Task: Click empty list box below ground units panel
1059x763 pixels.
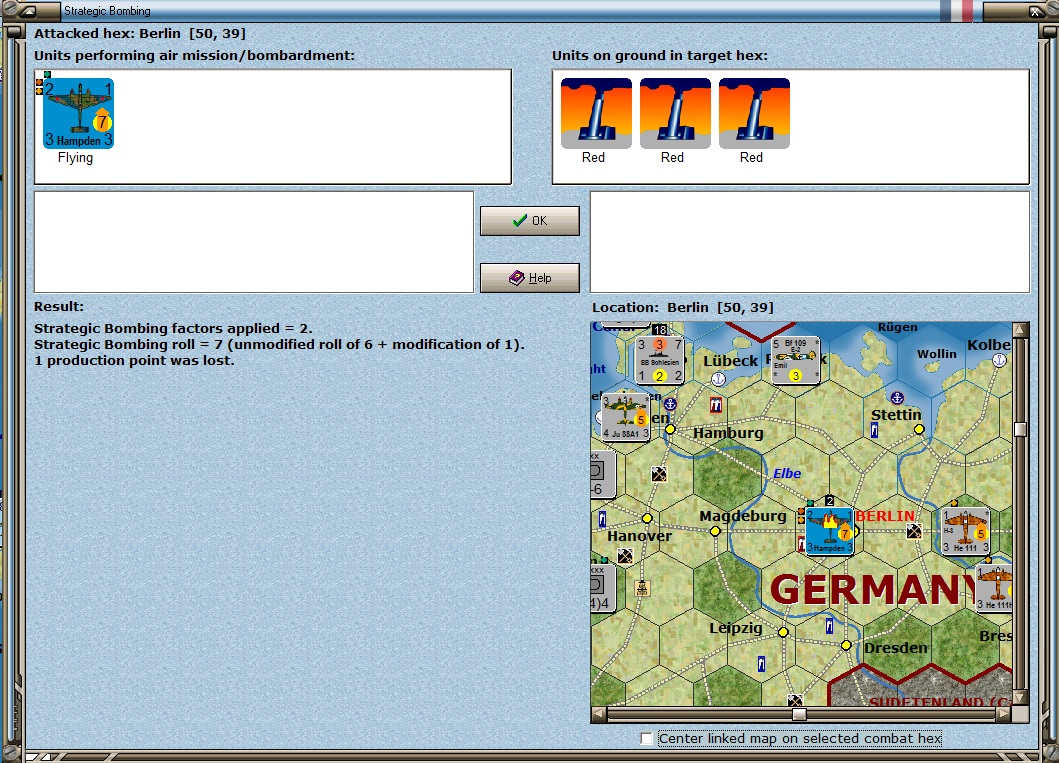Action: pyautogui.click(x=810, y=242)
